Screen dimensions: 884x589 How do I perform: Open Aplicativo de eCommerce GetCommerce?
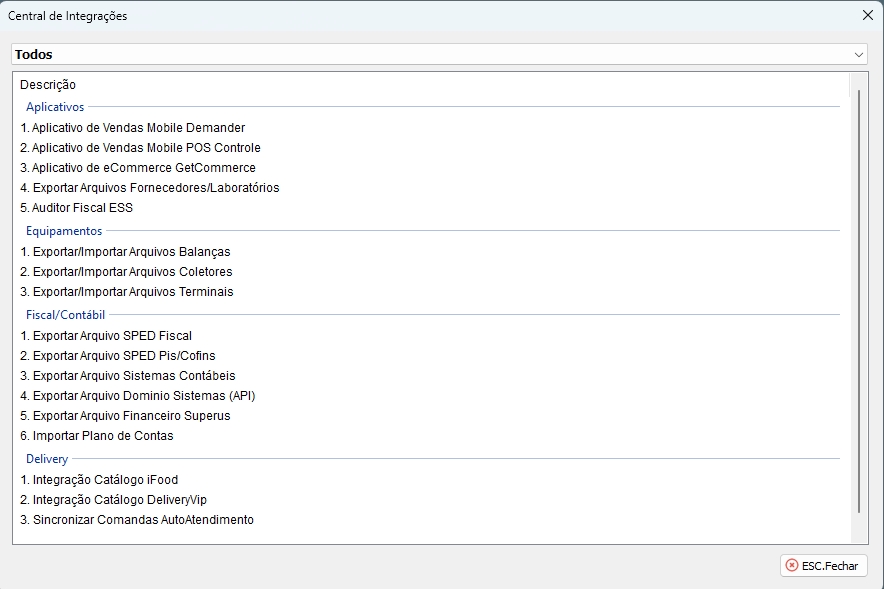[138, 168]
